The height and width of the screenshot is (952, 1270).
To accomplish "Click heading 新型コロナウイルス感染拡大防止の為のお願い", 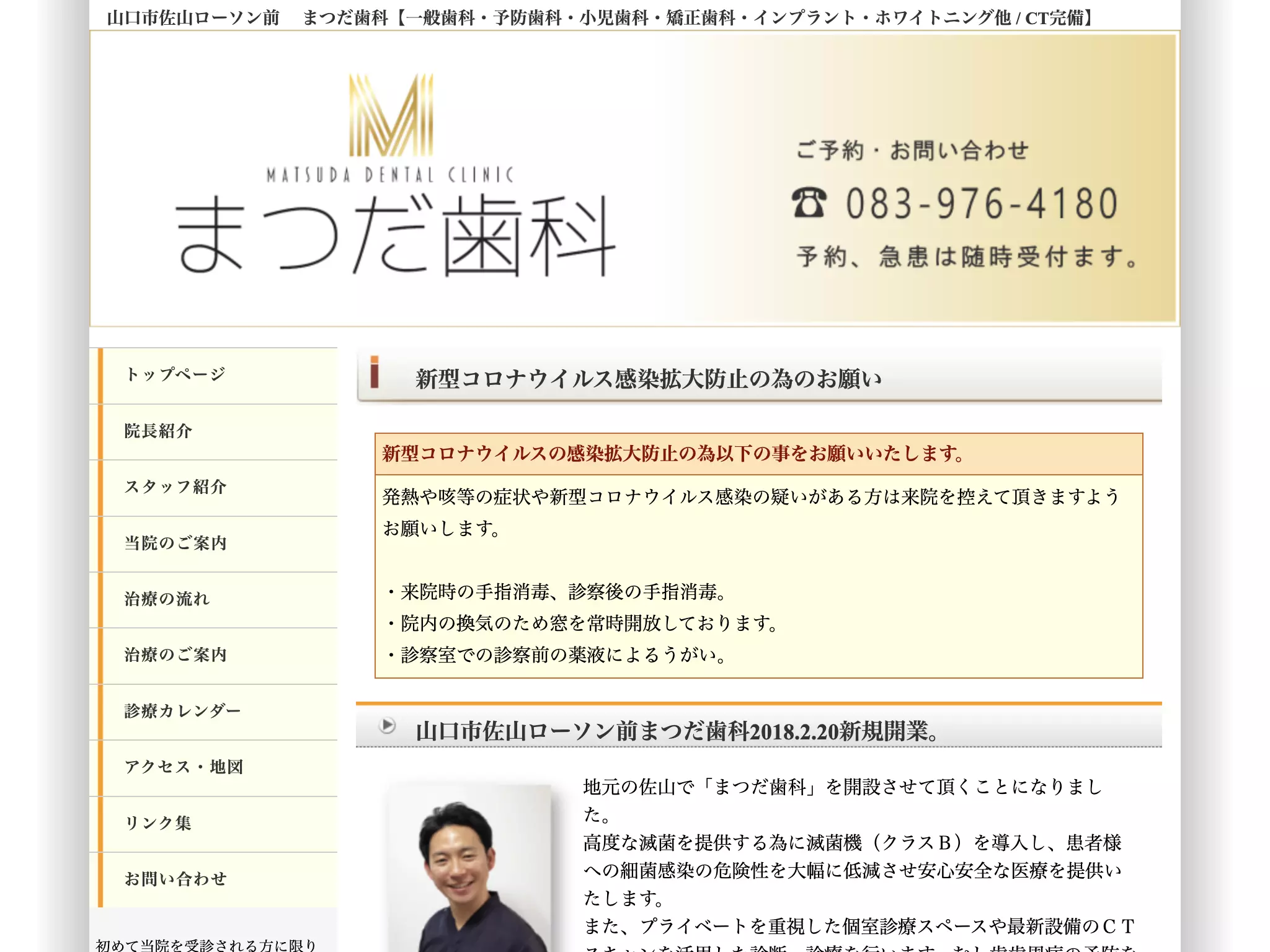I will click(x=649, y=379).
